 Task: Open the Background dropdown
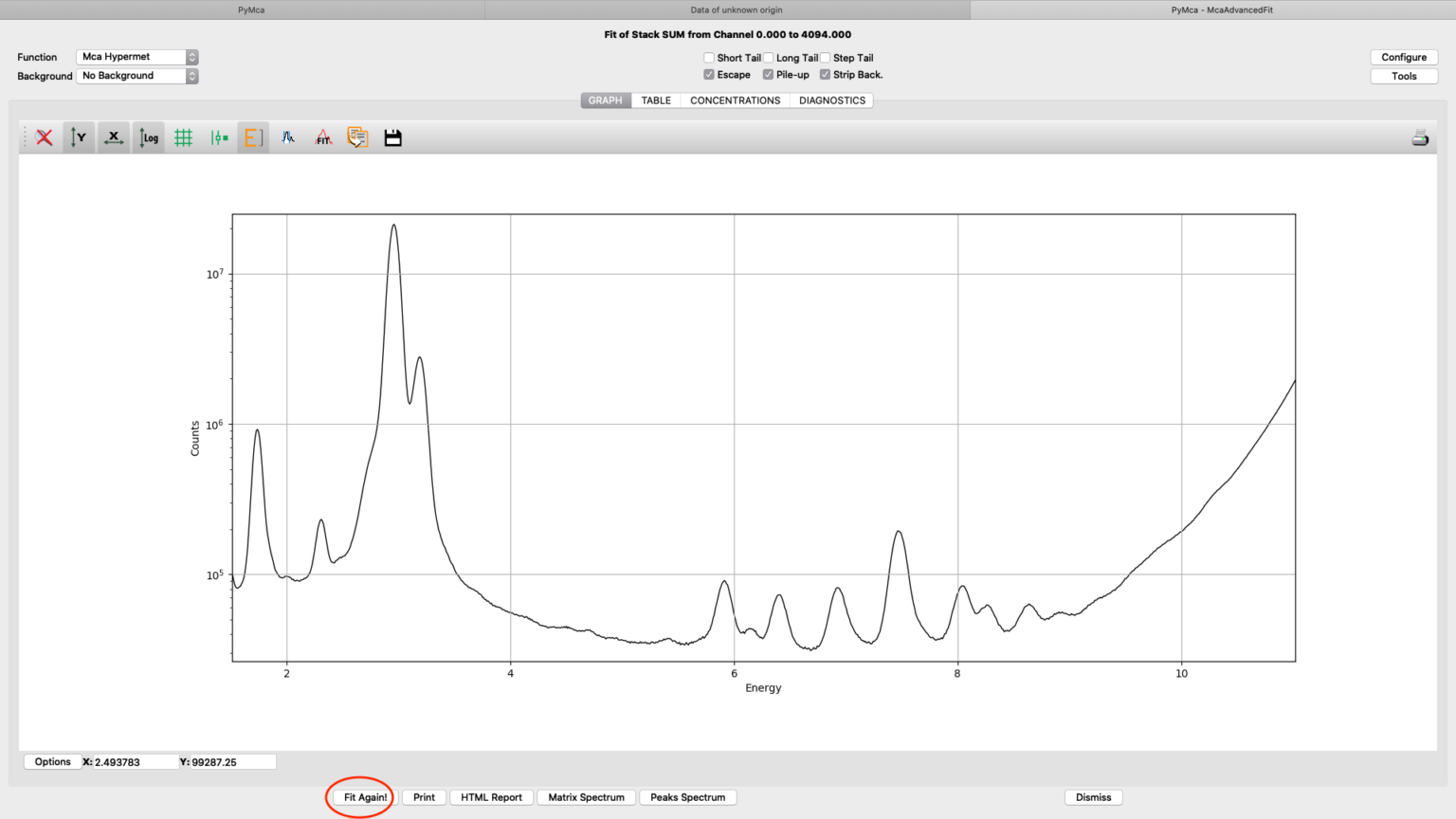click(x=136, y=76)
